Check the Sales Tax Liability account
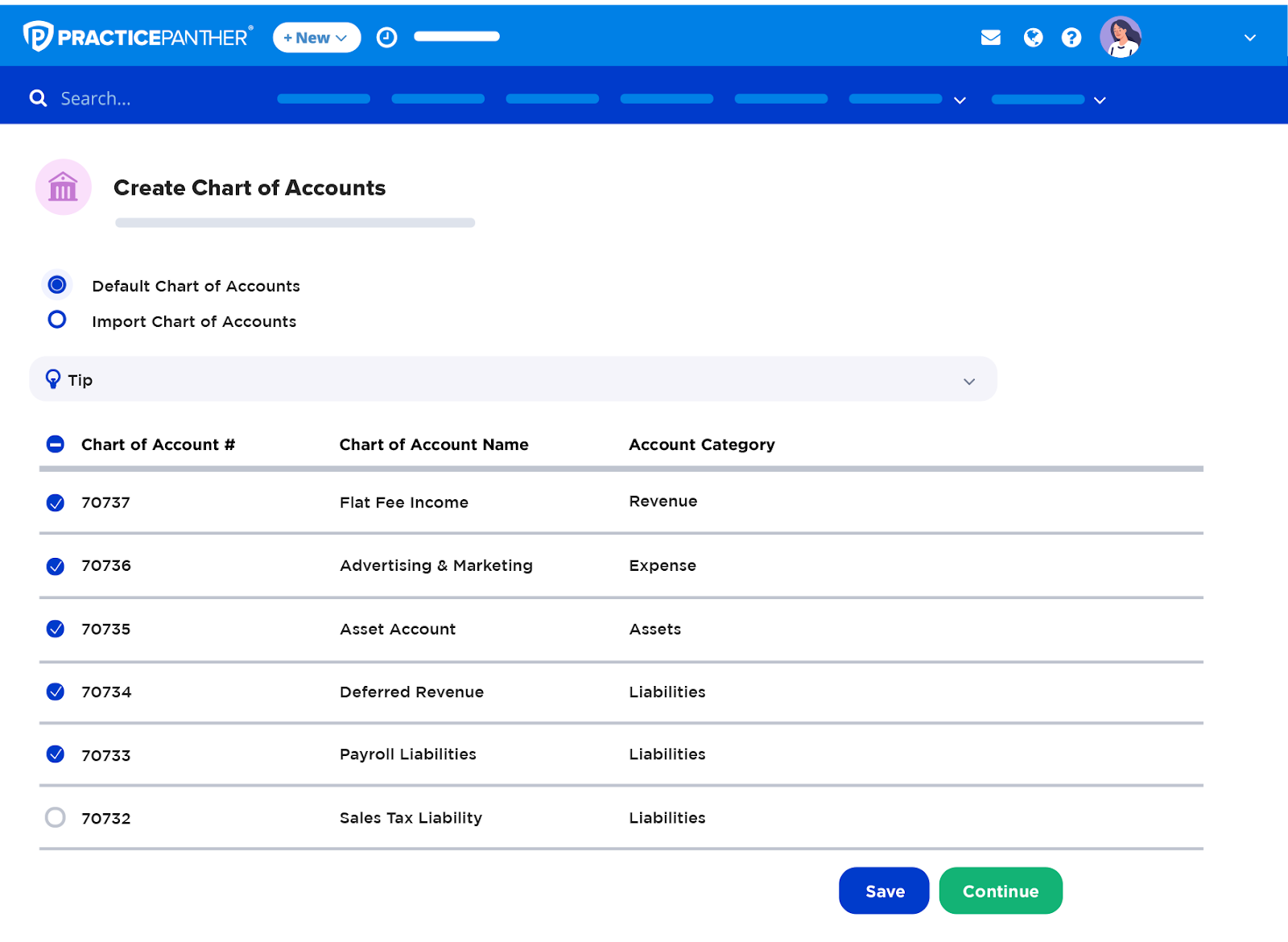The image size is (1288, 942). [x=56, y=818]
